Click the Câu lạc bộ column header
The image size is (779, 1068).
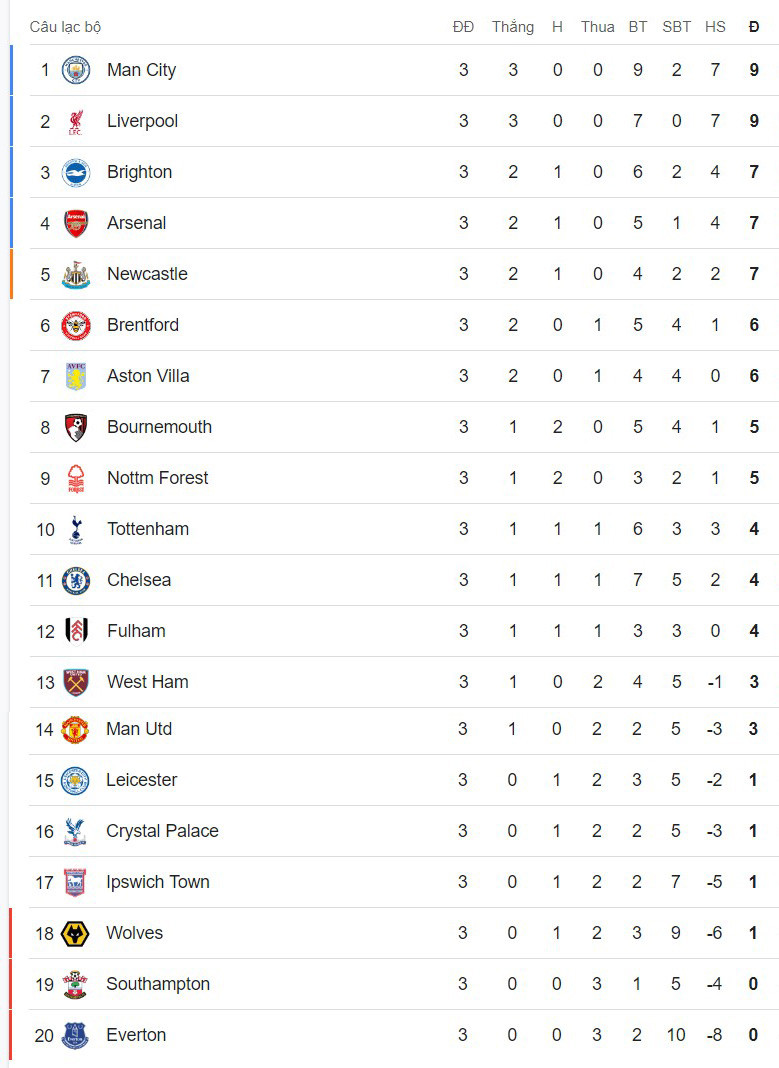coord(65,27)
